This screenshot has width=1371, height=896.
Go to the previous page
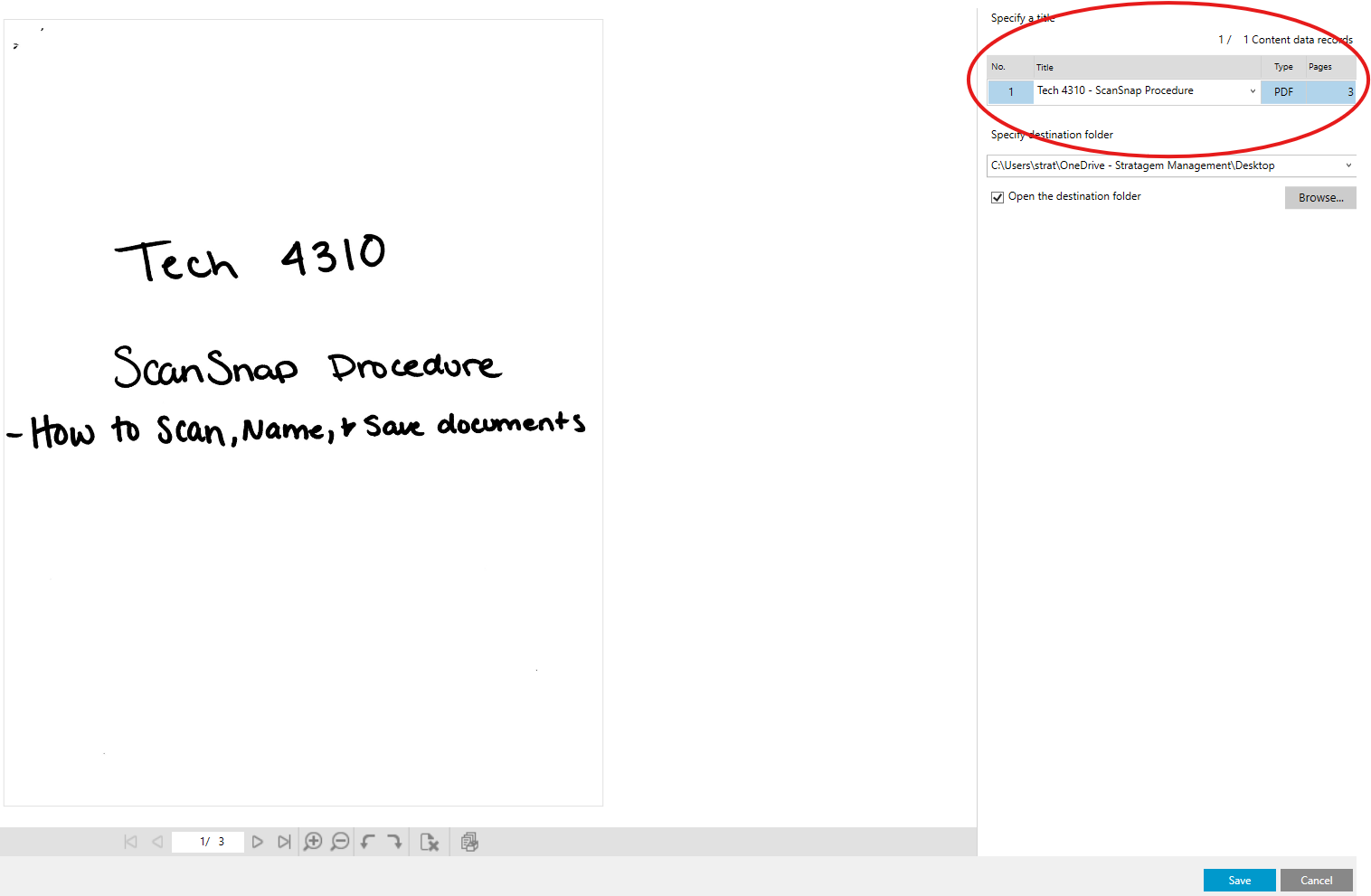click(x=157, y=842)
